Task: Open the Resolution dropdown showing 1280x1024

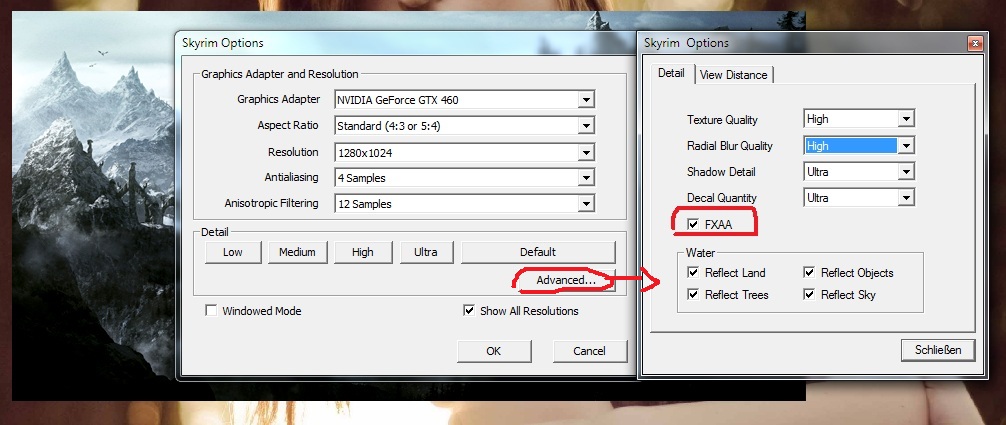Action: pyautogui.click(x=465, y=152)
